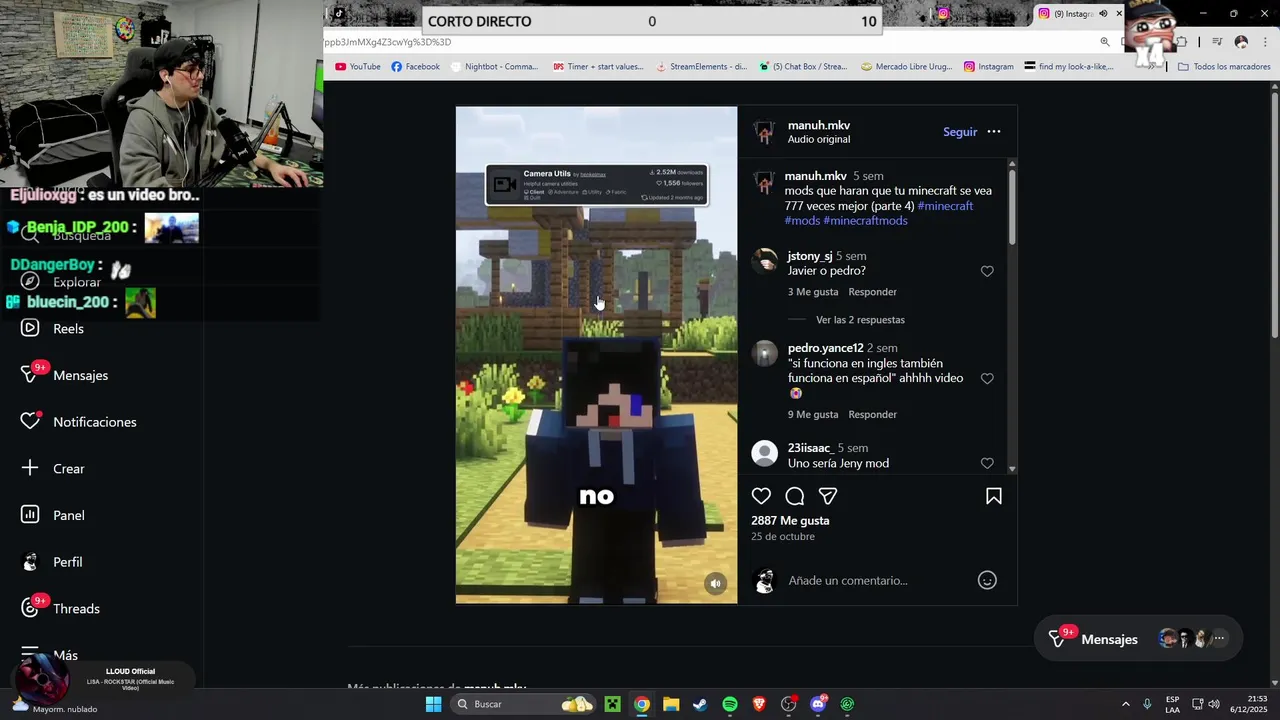1280x720 pixels.
Task: Open the emoji picker in comment box
Action: pos(987,580)
